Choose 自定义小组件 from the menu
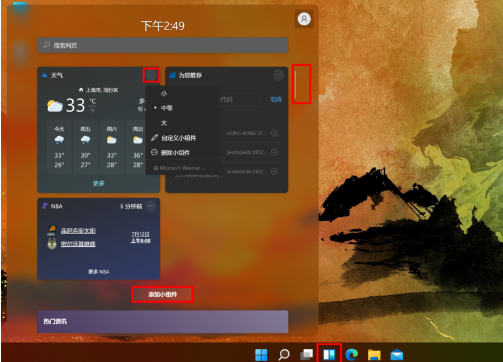Viewport: 503px width, 362px height. pos(183,138)
